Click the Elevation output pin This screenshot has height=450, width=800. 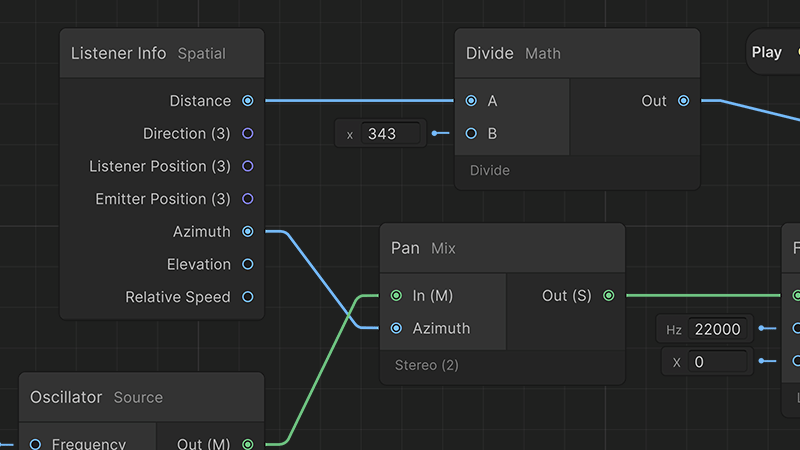tap(247, 264)
